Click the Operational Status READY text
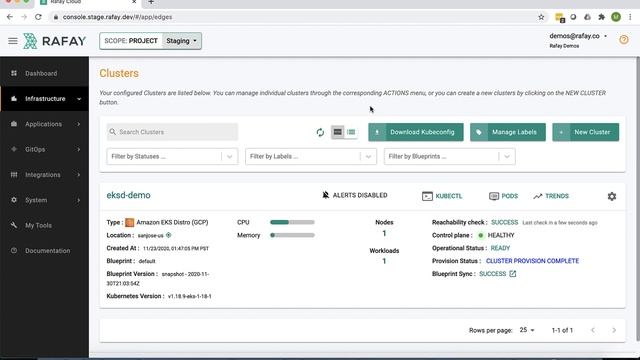 [500, 248]
